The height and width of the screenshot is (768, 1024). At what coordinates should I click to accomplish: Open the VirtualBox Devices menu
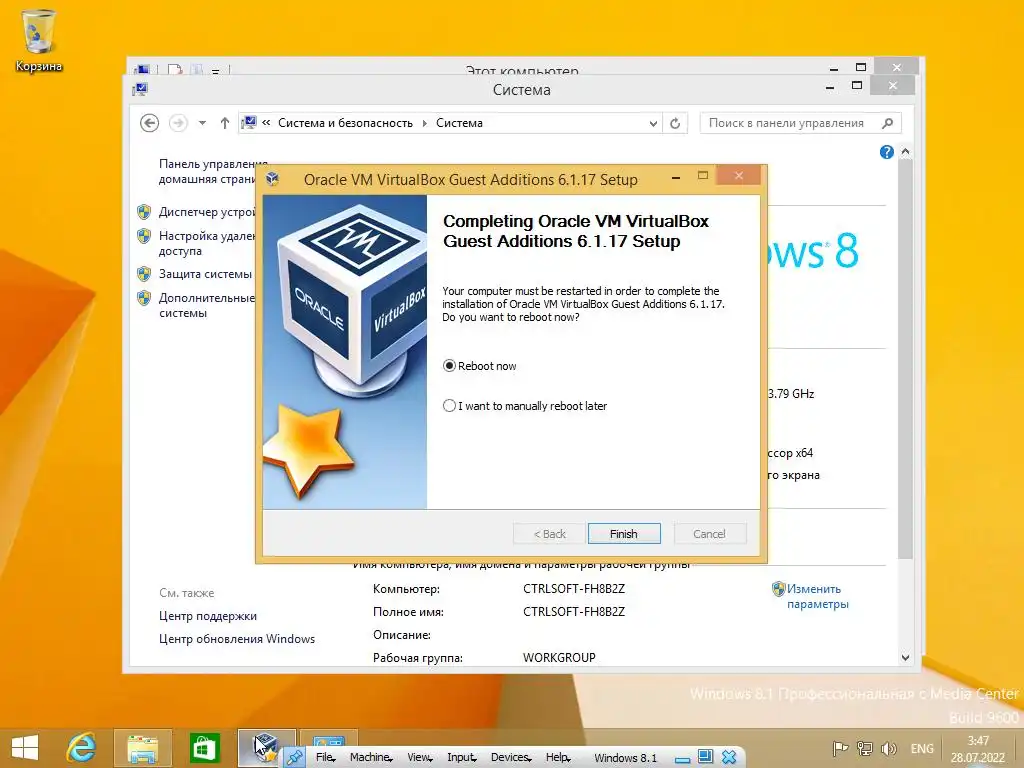pyautogui.click(x=511, y=758)
